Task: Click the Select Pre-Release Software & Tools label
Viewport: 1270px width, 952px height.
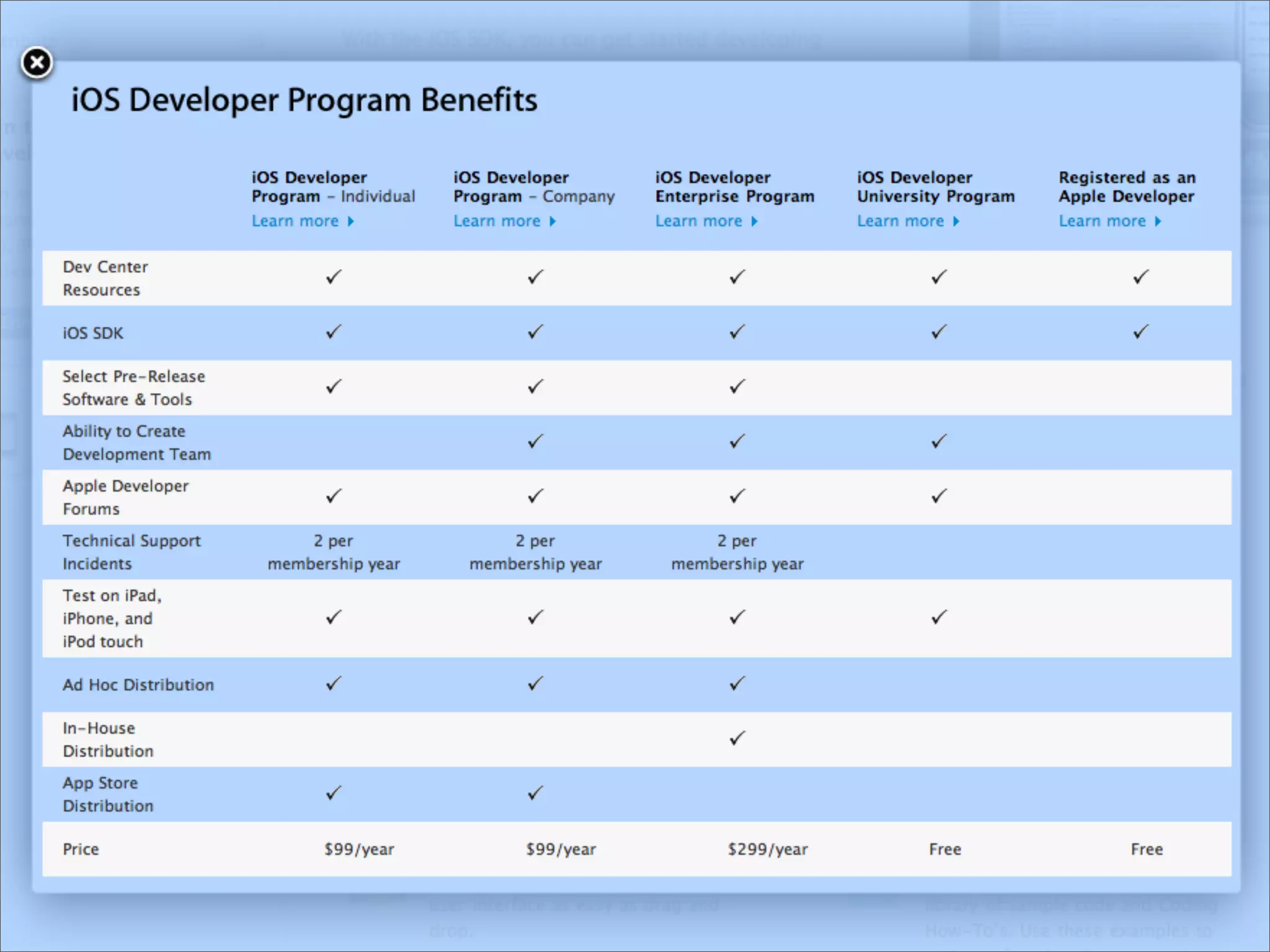Action: coord(133,388)
